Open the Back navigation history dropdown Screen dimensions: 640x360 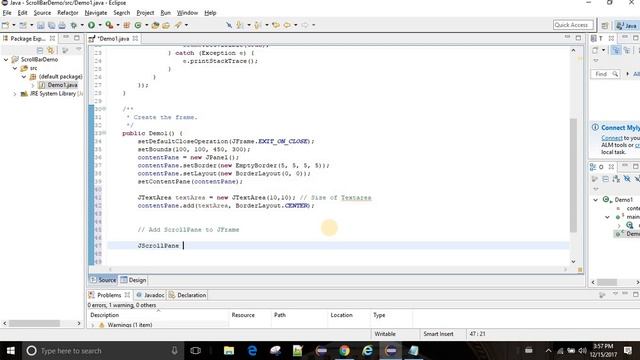[295, 25]
